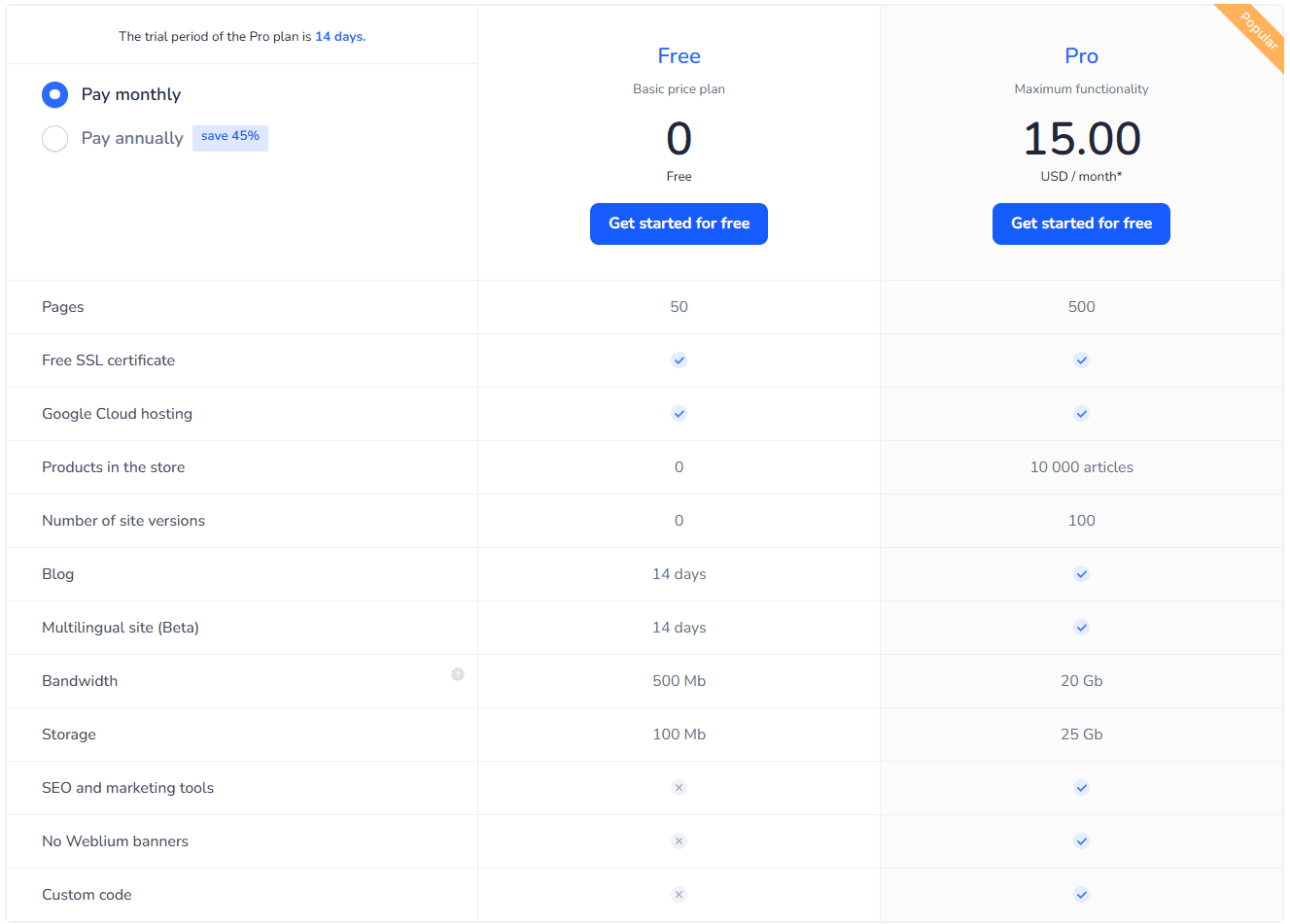Click the No Weblium banners label
Image resolution: width=1290 pixels, height=924 pixels.
click(x=116, y=841)
